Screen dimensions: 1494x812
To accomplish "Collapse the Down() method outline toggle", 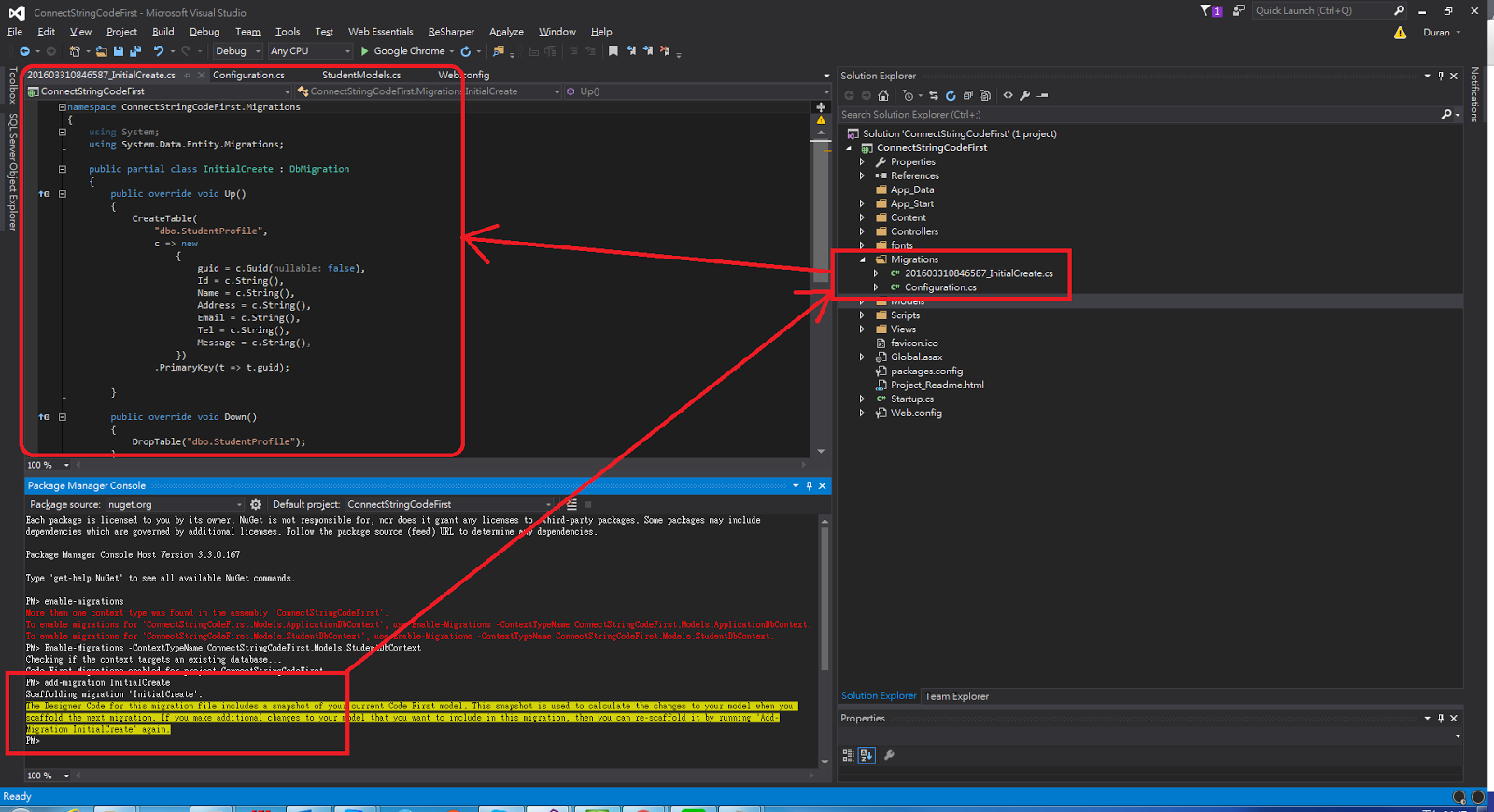I will coord(63,417).
